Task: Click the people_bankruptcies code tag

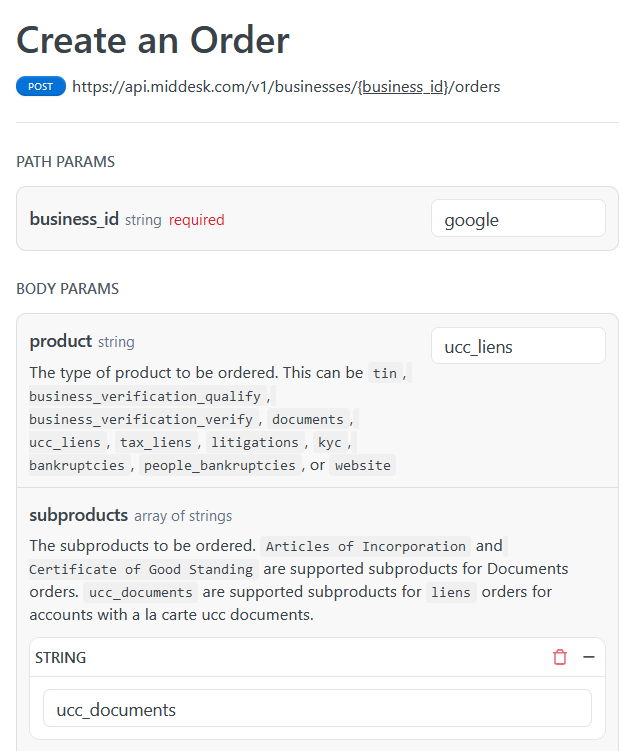Action: click(219, 465)
